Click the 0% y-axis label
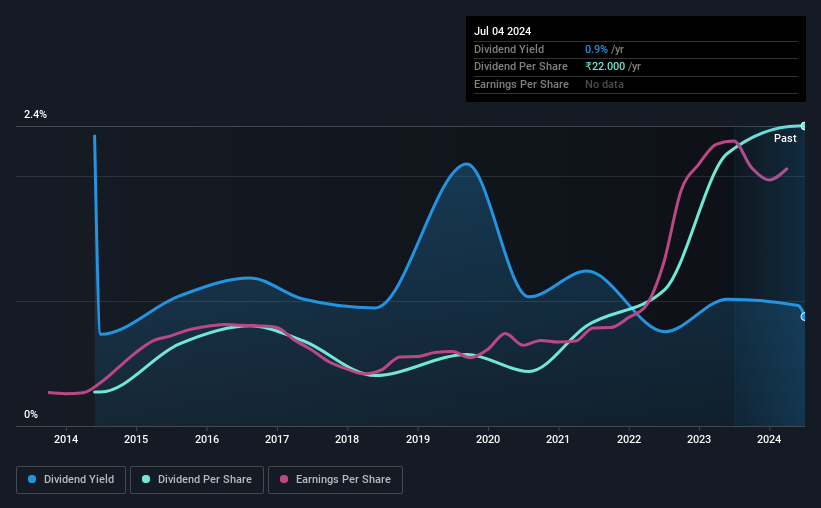The image size is (821, 508). [x=31, y=414]
